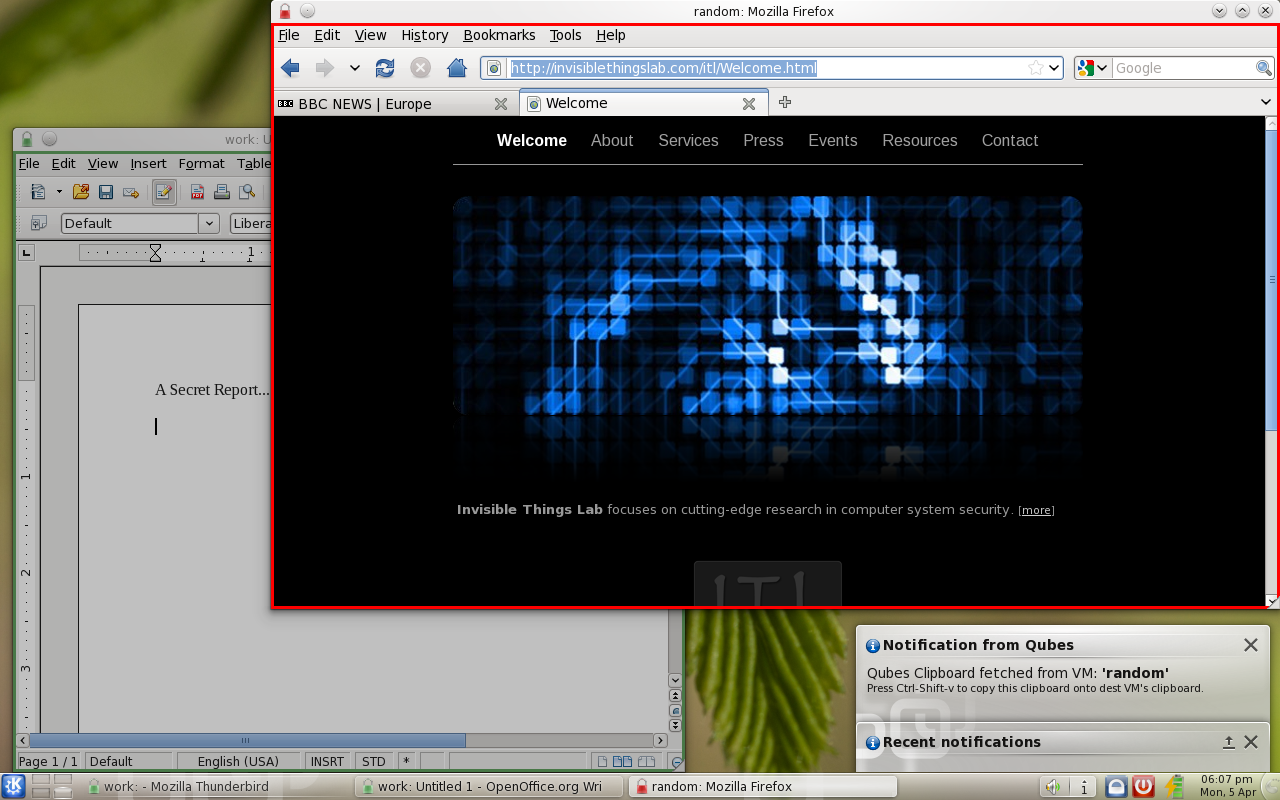
Task: Click the clock showing 06:07 pm
Action: pos(1228,786)
